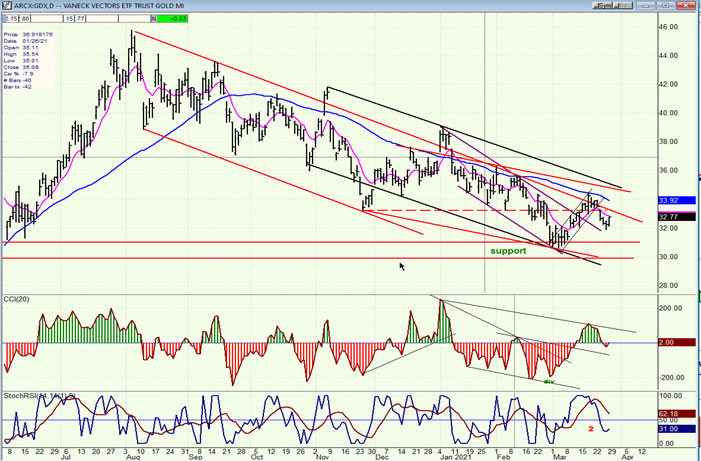Click the 'Aug' label on date axis
Image resolution: width=701 pixels, height=461 pixels.
(134, 457)
